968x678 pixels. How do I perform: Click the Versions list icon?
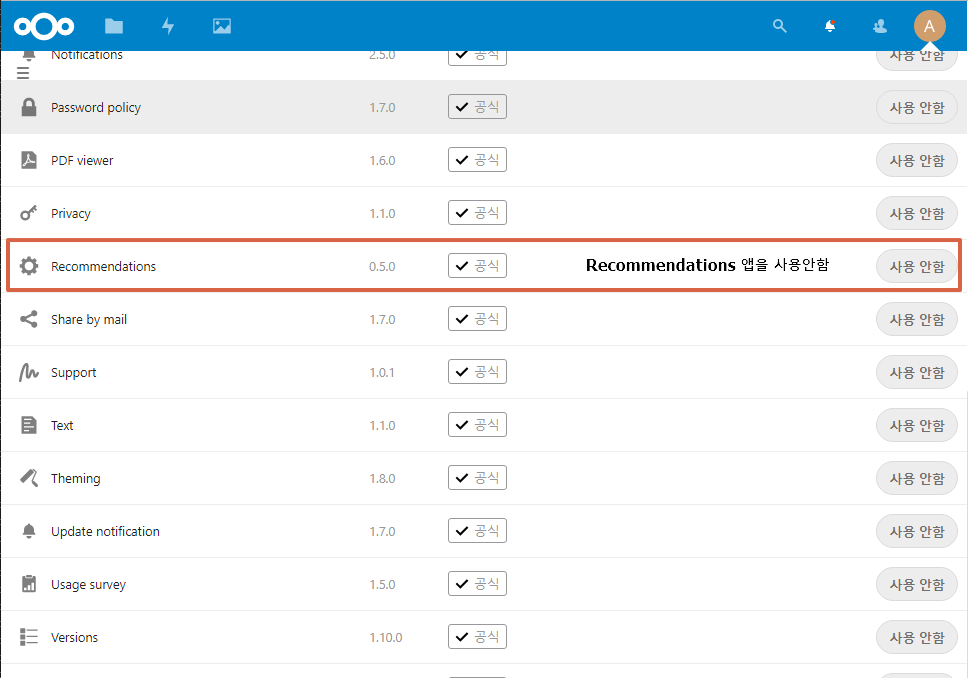click(28, 637)
